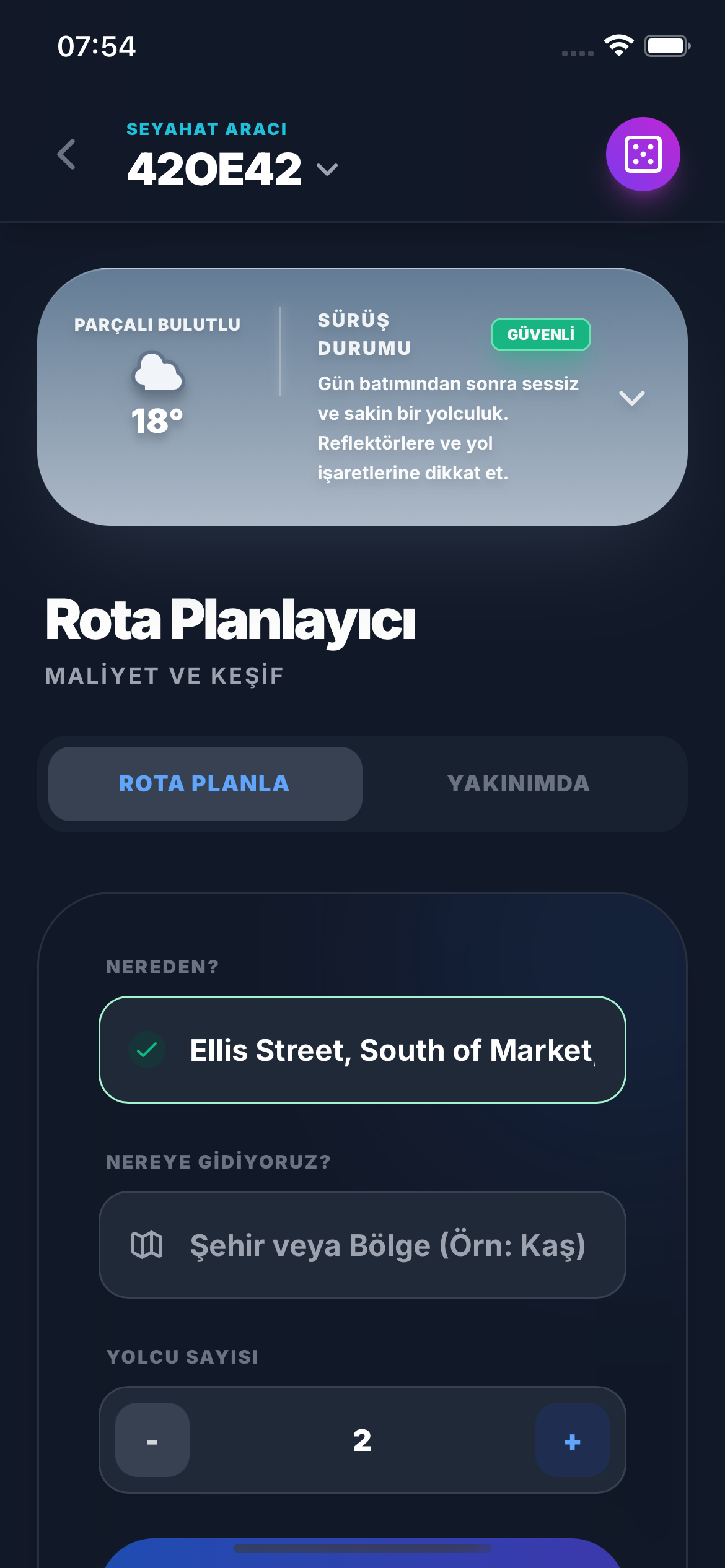Tap the battery status icon

(667, 46)
